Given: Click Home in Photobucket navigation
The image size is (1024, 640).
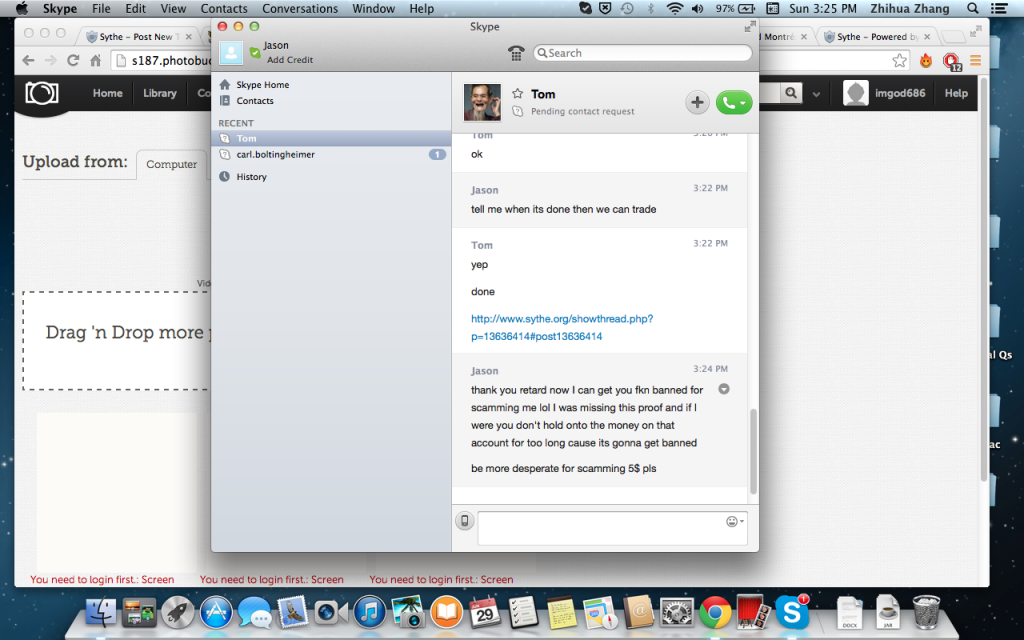Looking at the screenshot, I should click(x=108, y=93).
